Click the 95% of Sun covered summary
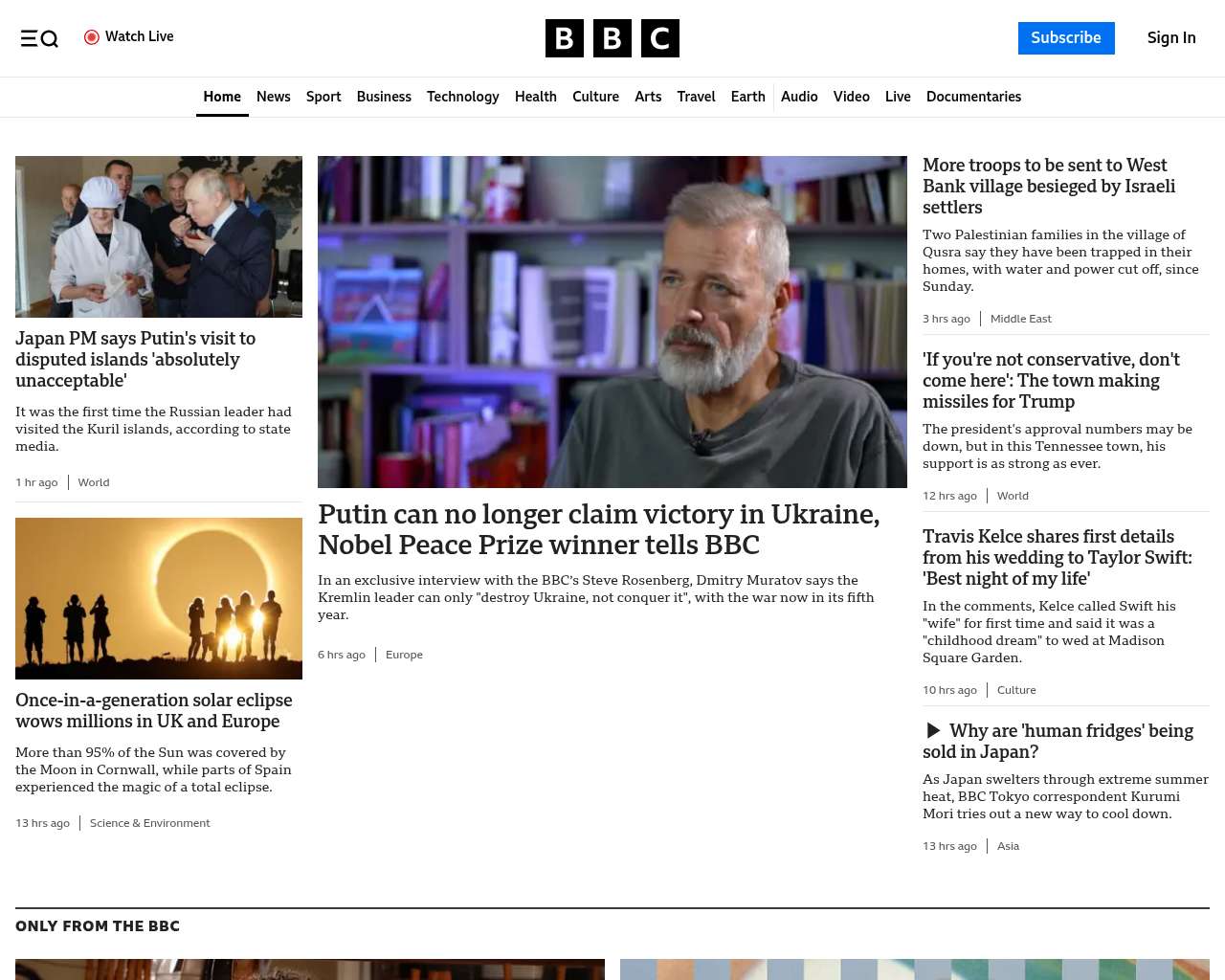The height and width of the screenshot is (980, 1225). click(153, 769)
